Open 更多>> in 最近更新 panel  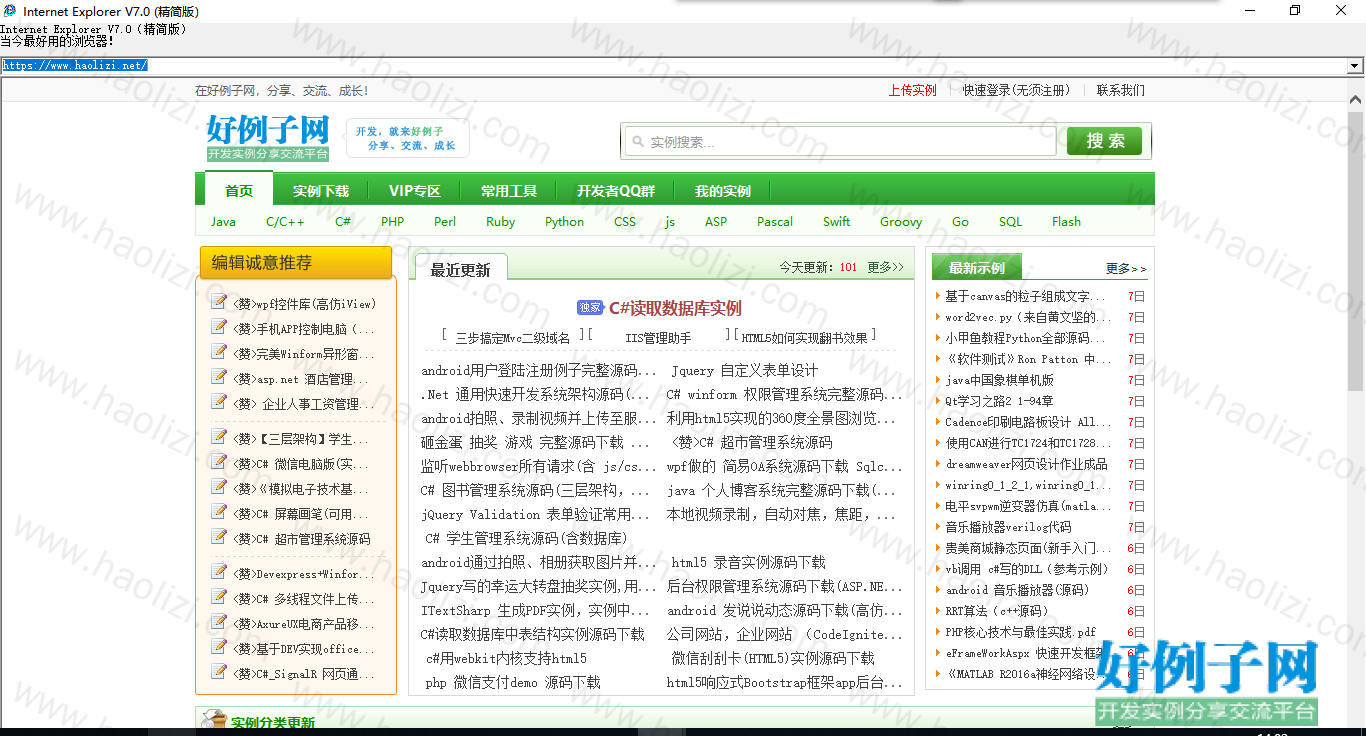[x=885, y=268]
